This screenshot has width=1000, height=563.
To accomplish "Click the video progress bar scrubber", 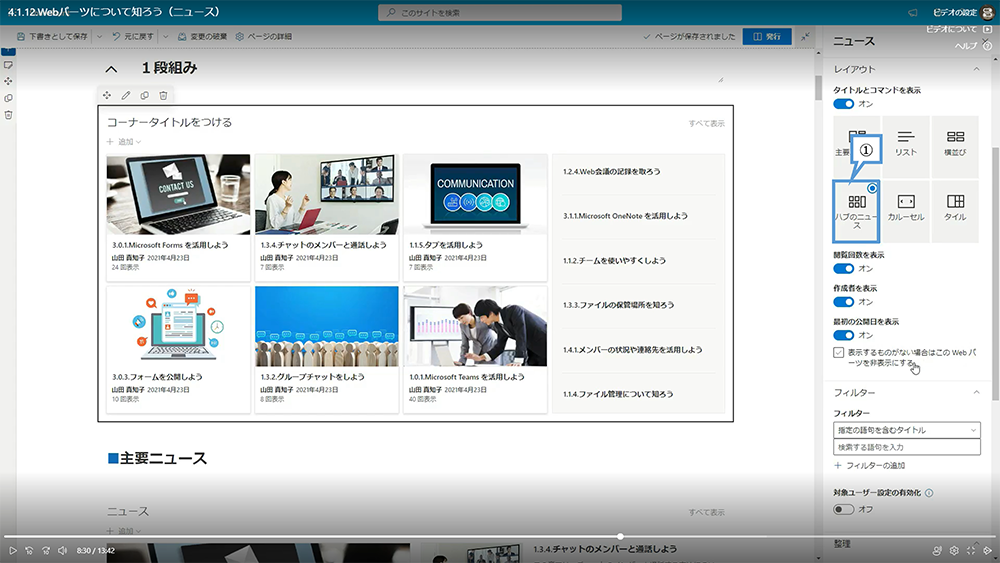I will [x=620, y=536].
